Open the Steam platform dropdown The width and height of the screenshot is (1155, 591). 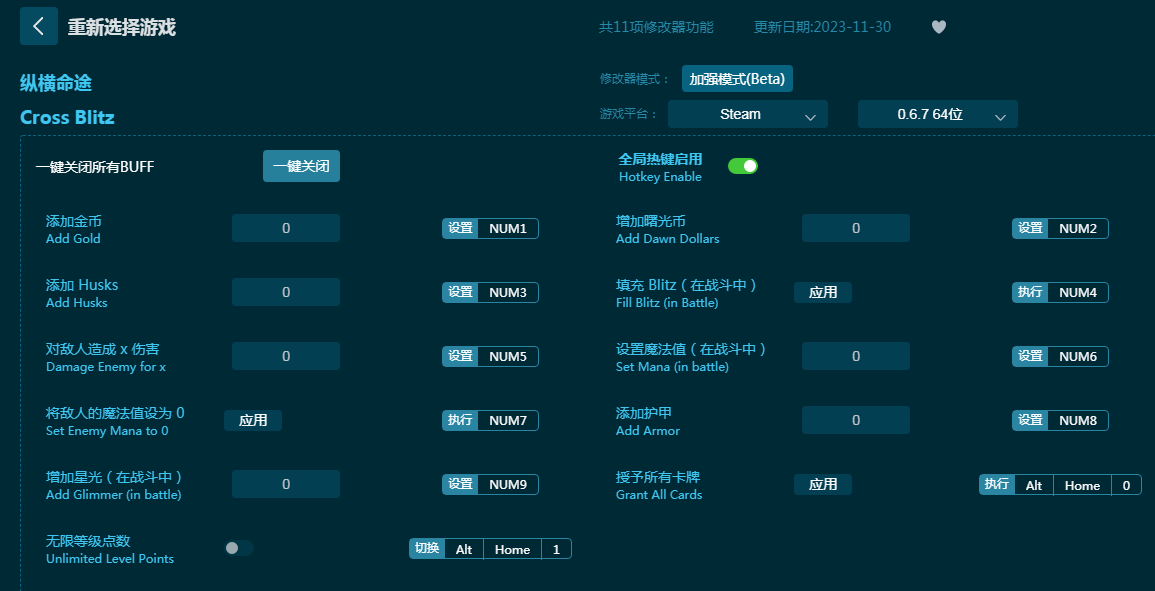click(747, 114)
